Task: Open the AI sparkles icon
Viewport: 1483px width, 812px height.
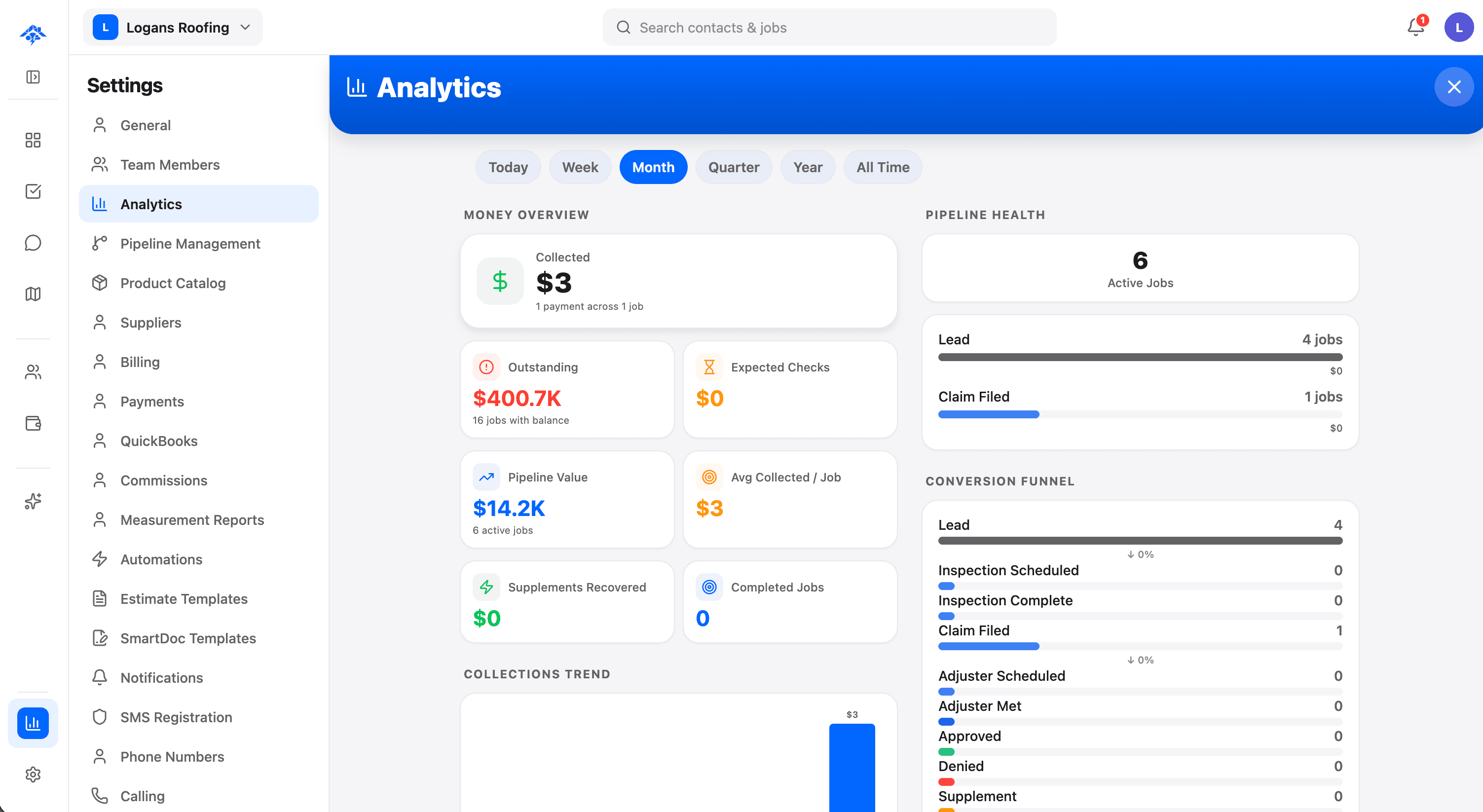Action: [33, 501]
